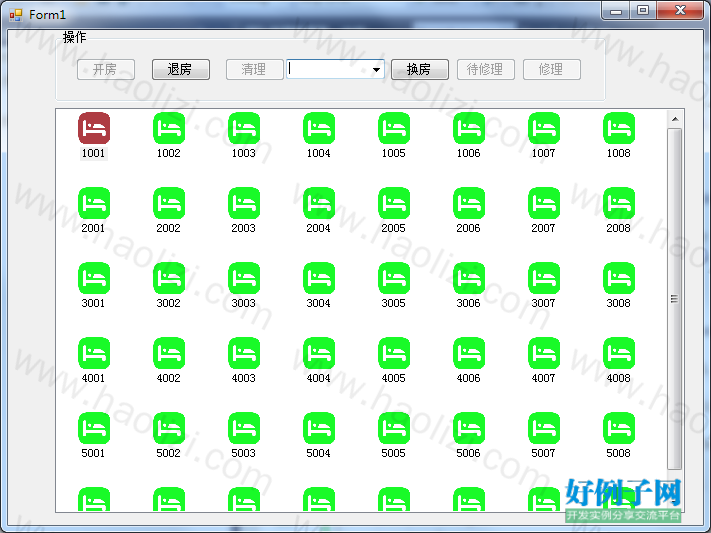Image resolution: width=711 pixels, height=533 pixels.
Task: Select room 1006 bed icon
Action: [x=469, y=128]
